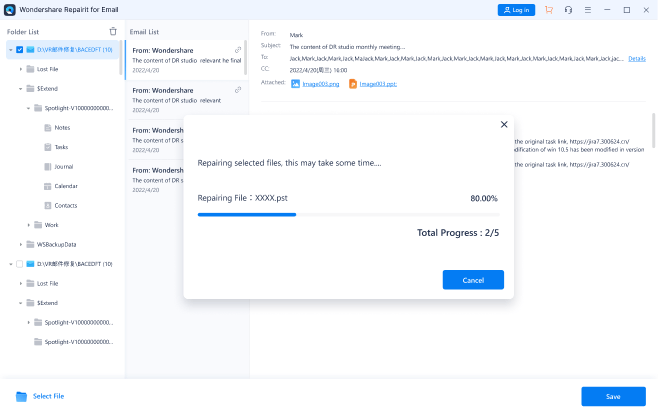Image resolution: width=658 pixels, height=414 pixels.
Task: Expand the first Lost File folder
Action: tap(21, 69)
